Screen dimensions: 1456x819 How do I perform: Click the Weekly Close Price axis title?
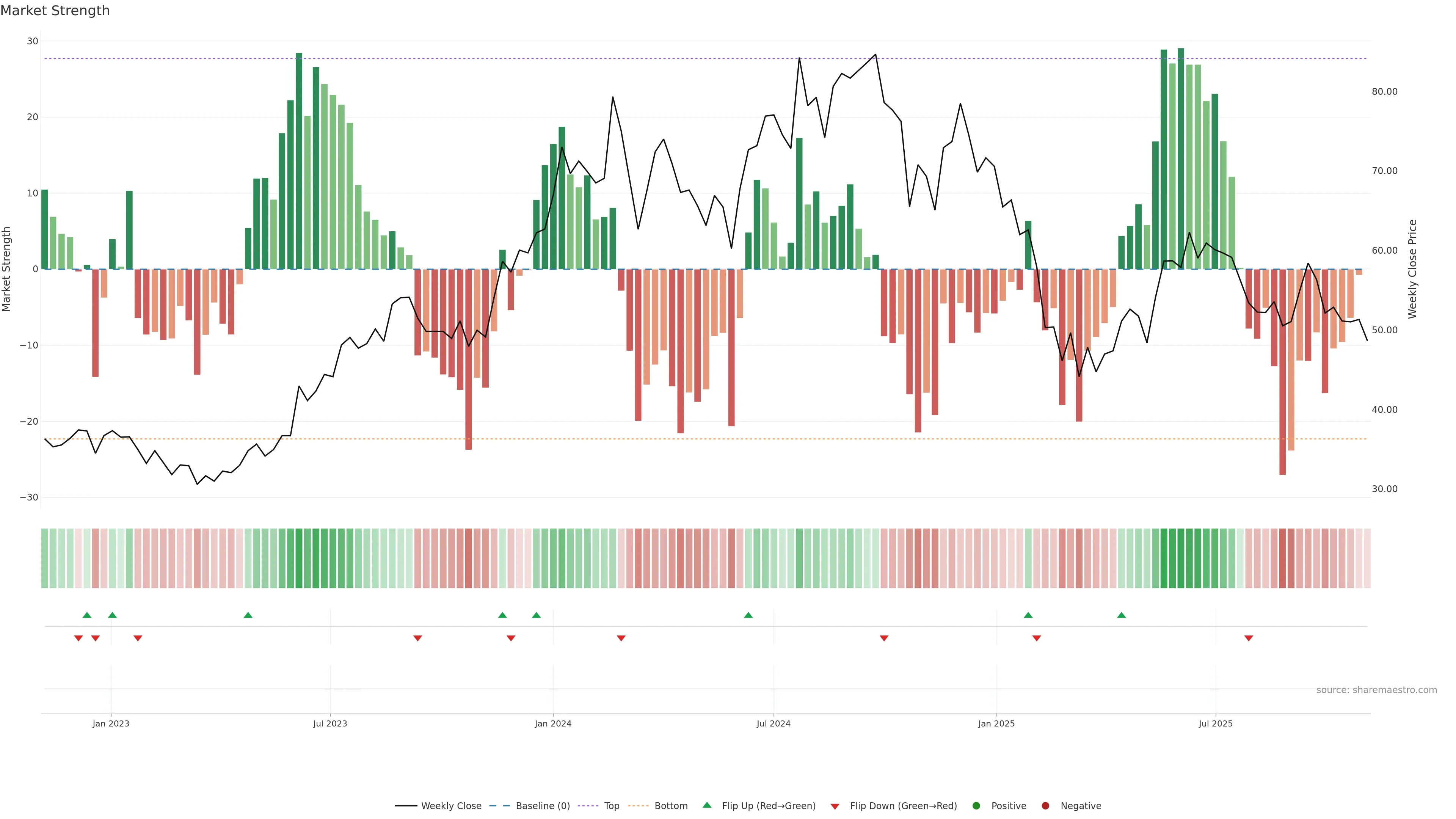pos(1412,269)
